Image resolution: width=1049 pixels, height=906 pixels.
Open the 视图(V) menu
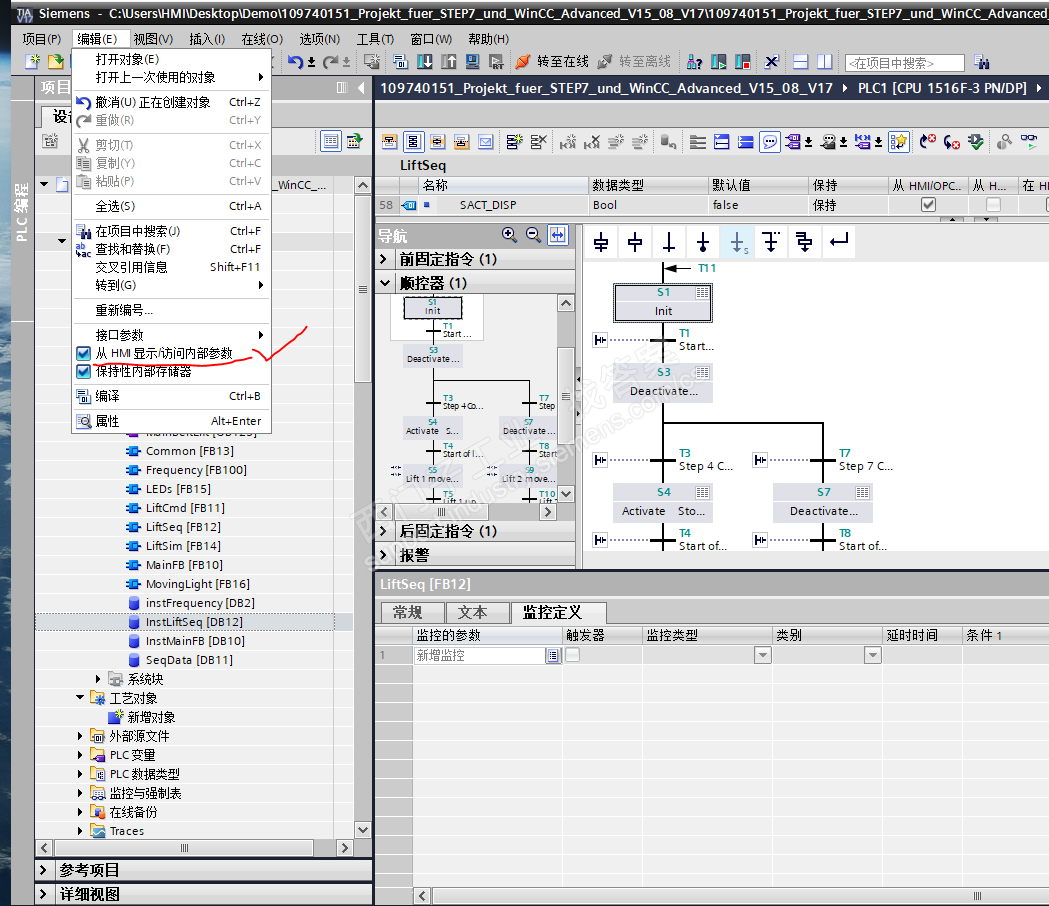[152, 39]
